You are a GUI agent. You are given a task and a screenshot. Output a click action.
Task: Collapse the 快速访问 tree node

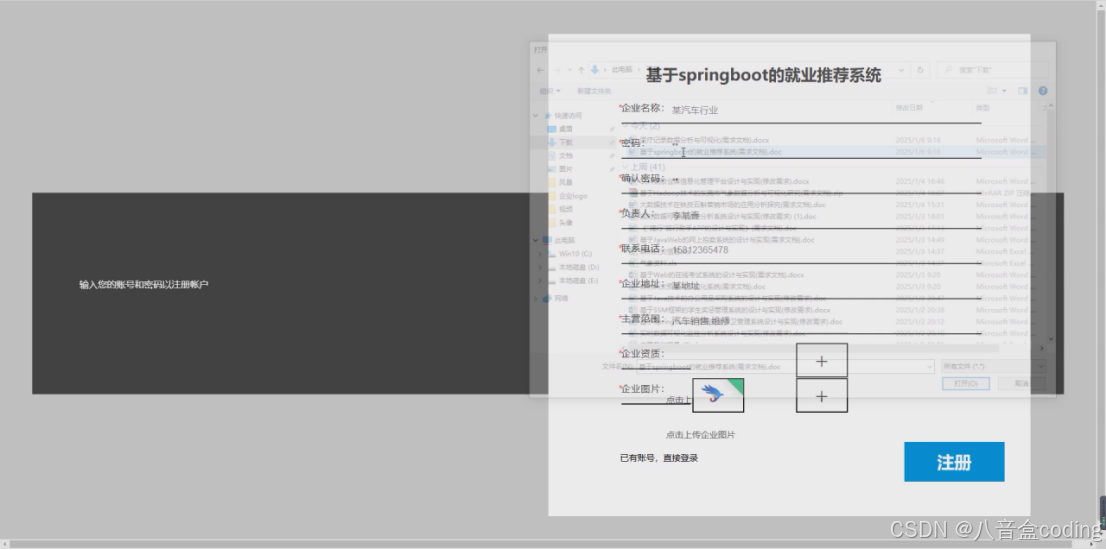point(536,116)
